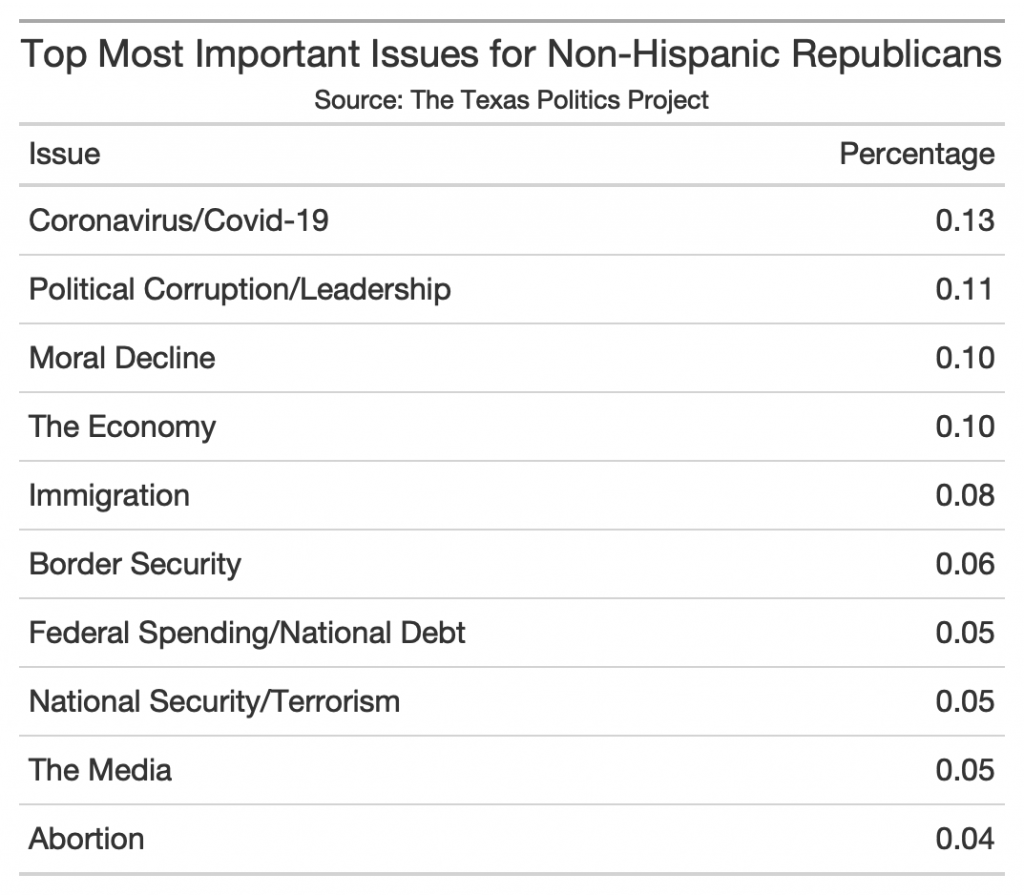Screen dimensions: 1024x895
Task: Click the 0.11 percentage value
Action: point(965,289)
